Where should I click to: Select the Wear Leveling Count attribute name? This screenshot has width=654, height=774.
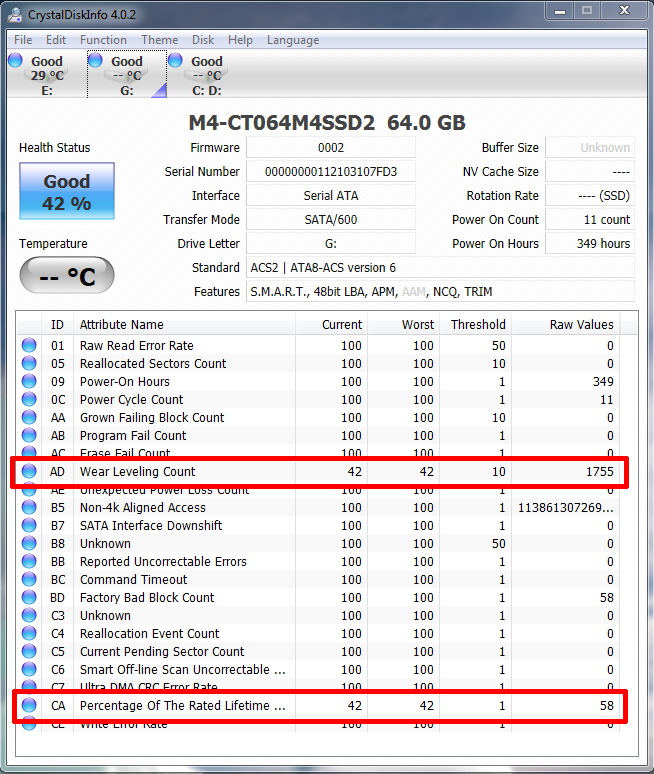138,472
